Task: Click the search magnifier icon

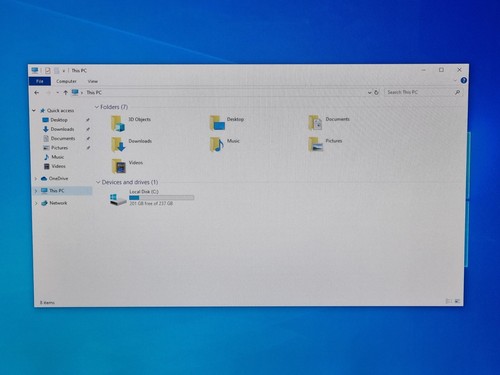Action: coord(457,92)
